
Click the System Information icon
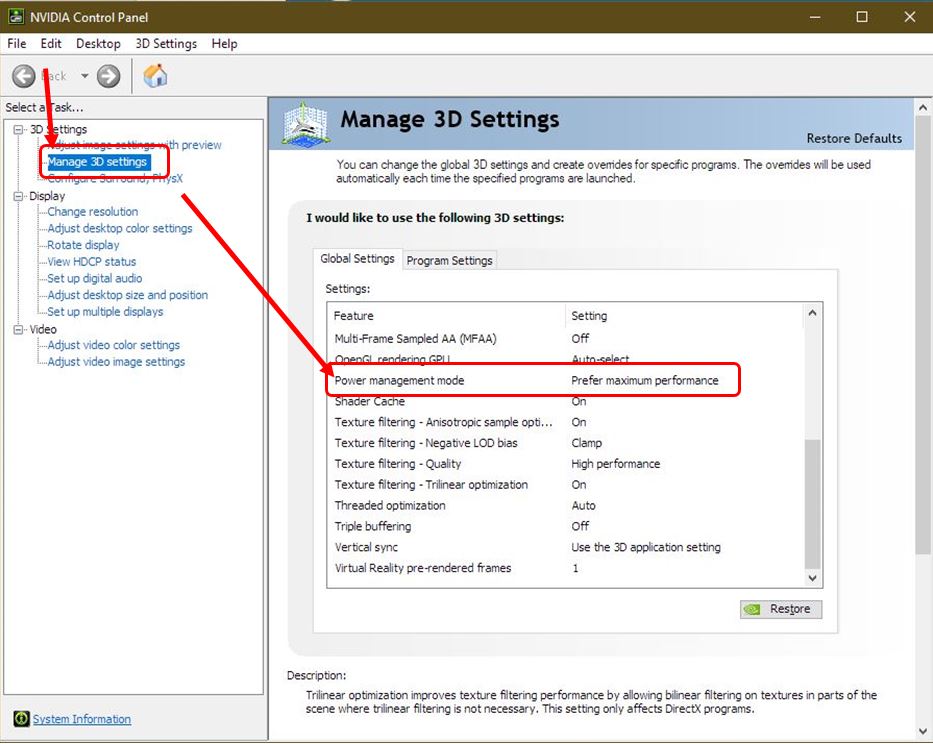pyautogui.click(x=21, y=718)
